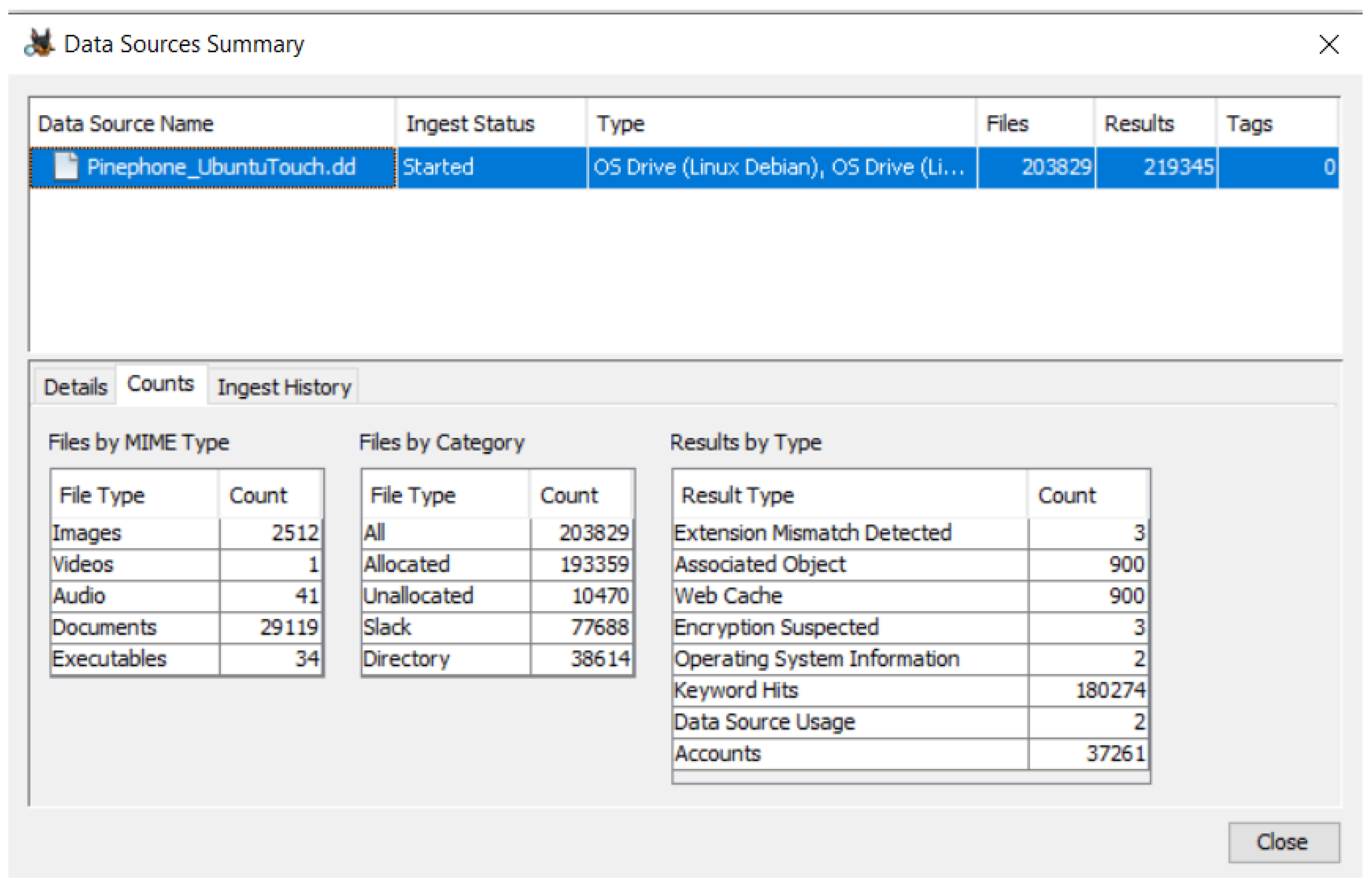Select the Images row in MIME table
Viewport: 1372px width, 886px height.
tap(186, 533)
